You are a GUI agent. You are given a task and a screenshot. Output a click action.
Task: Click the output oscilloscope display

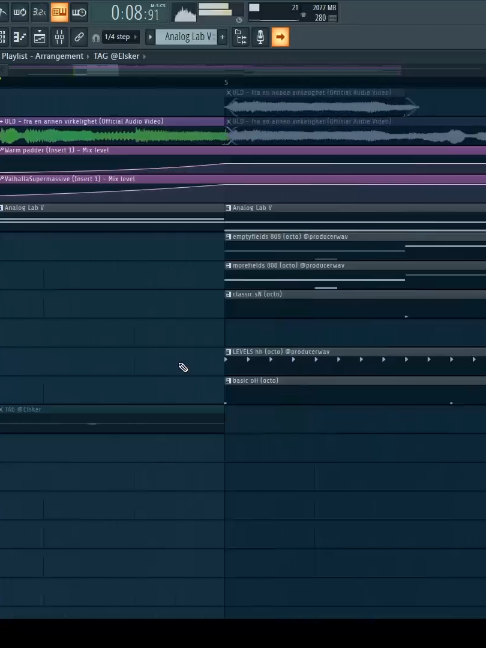(x=185, y=13)
